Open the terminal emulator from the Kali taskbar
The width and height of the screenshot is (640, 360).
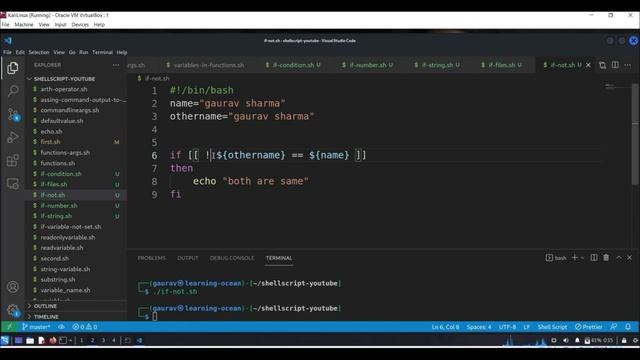[x=63, y=340]
